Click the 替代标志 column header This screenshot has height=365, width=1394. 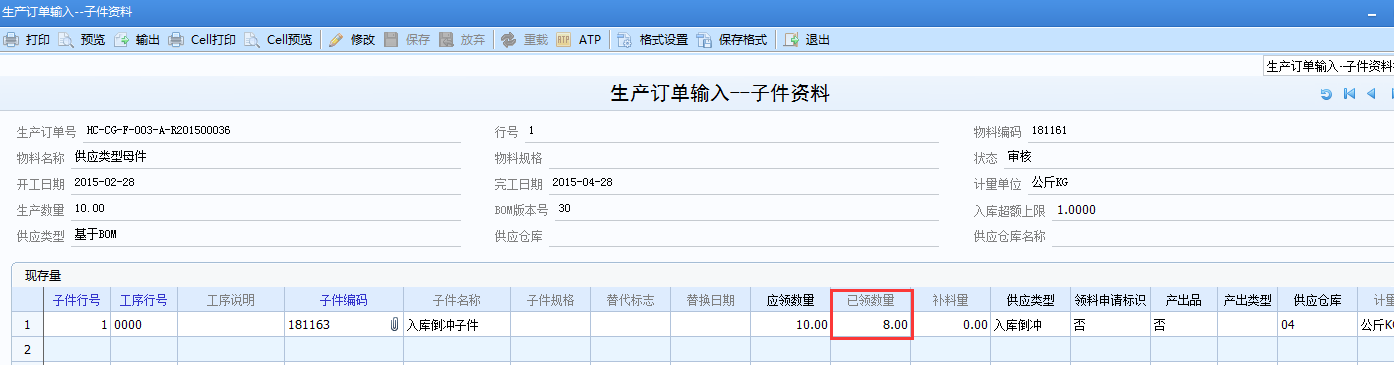click(630, 300)
